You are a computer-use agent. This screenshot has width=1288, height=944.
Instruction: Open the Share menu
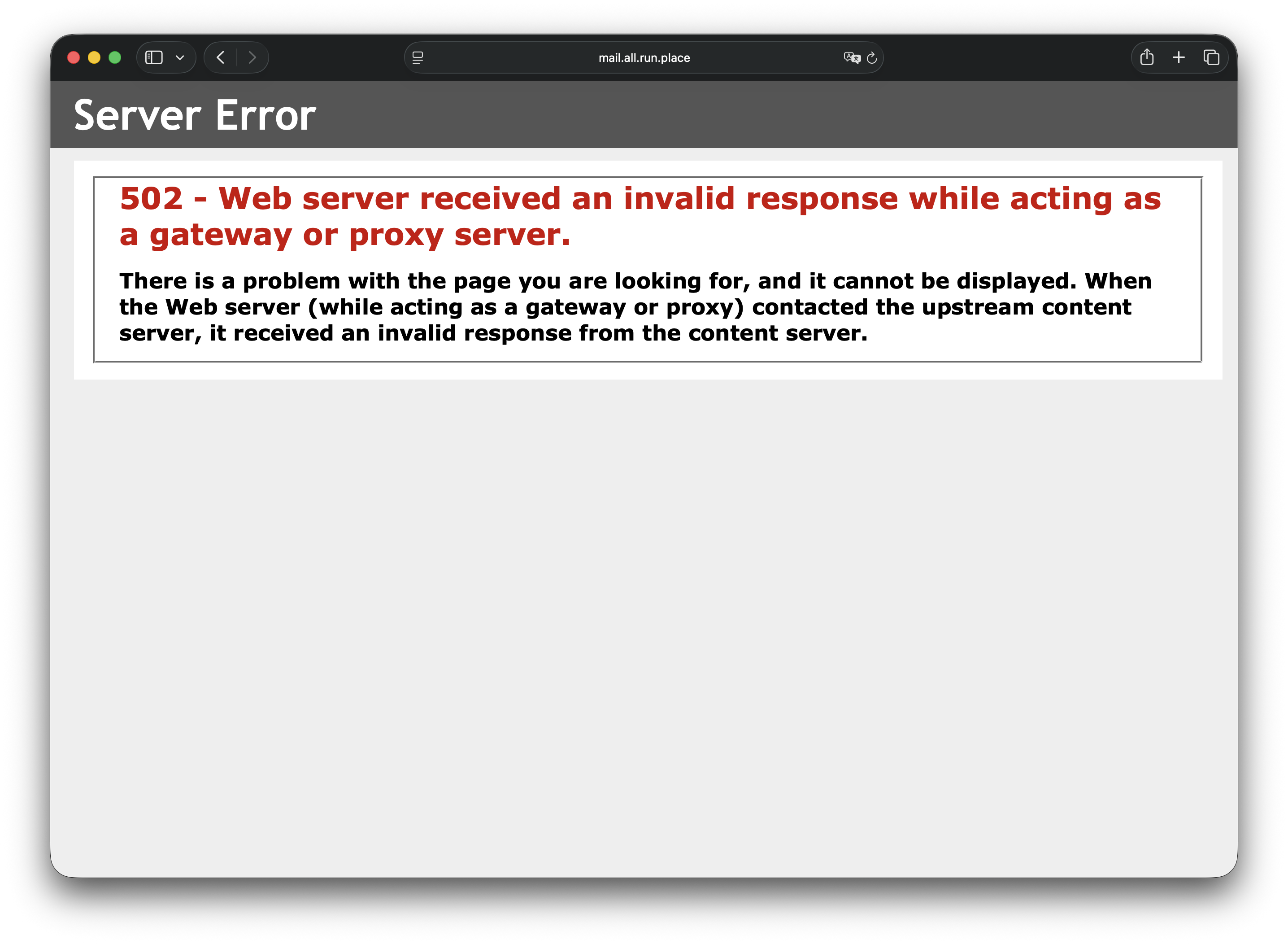tap(1146, 58)
